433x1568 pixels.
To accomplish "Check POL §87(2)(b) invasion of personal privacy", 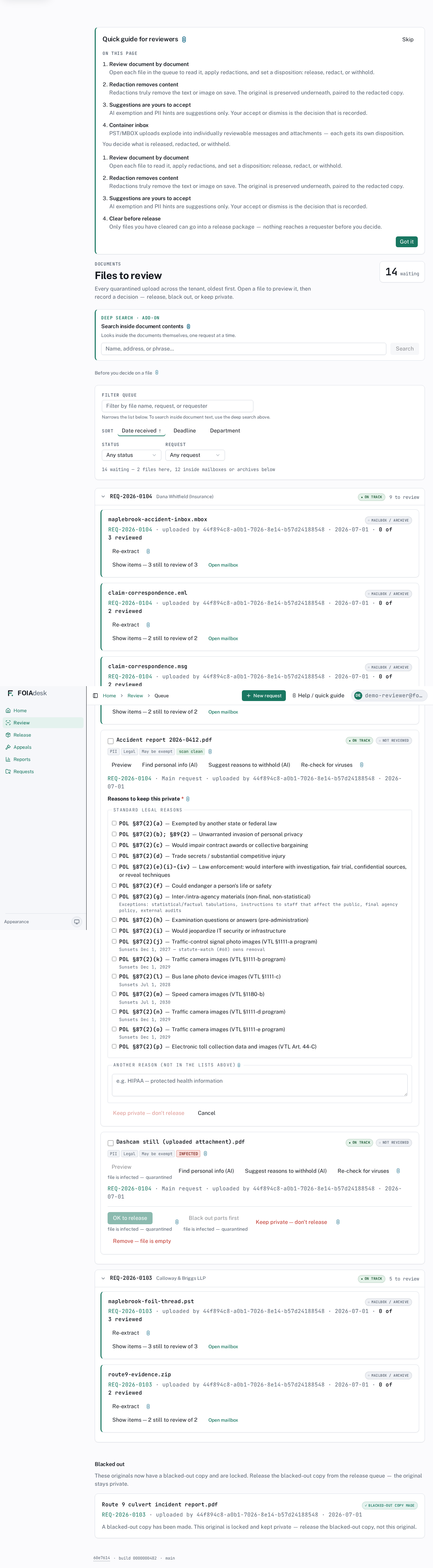I will coord(114,834).
